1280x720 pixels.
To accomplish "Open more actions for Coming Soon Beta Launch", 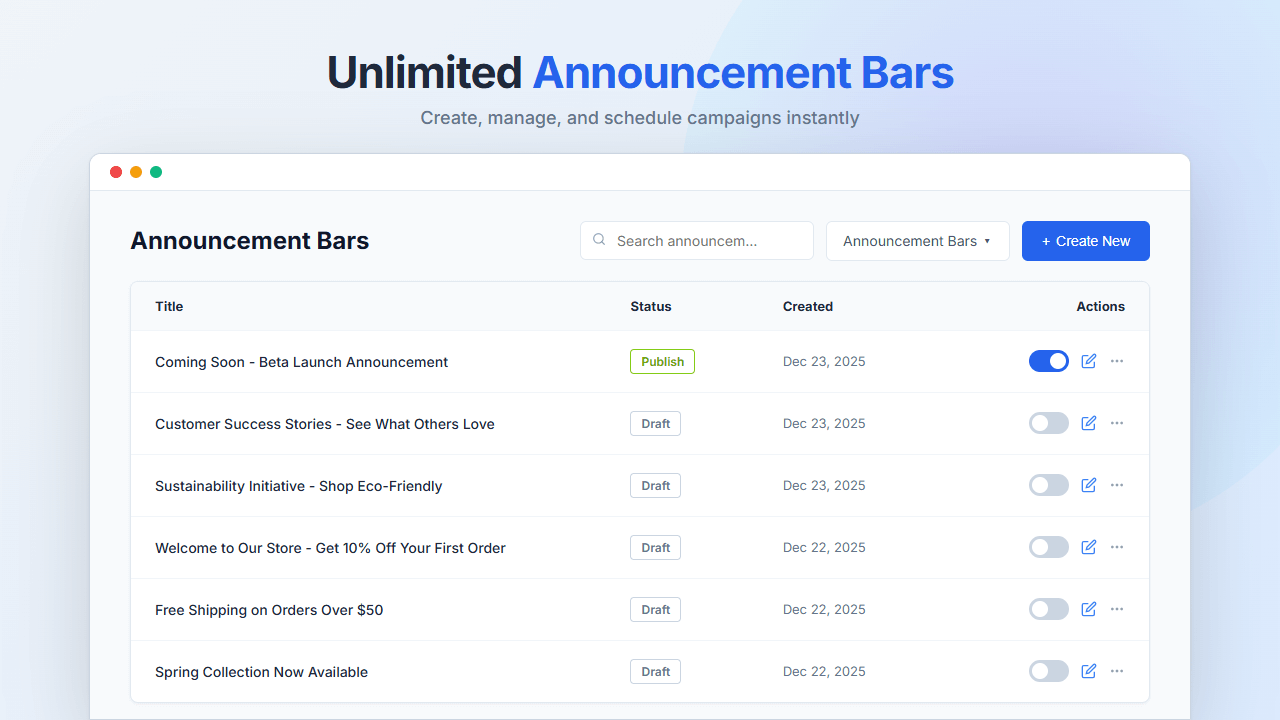I will pyautogui.click(x=1117, y=361).
